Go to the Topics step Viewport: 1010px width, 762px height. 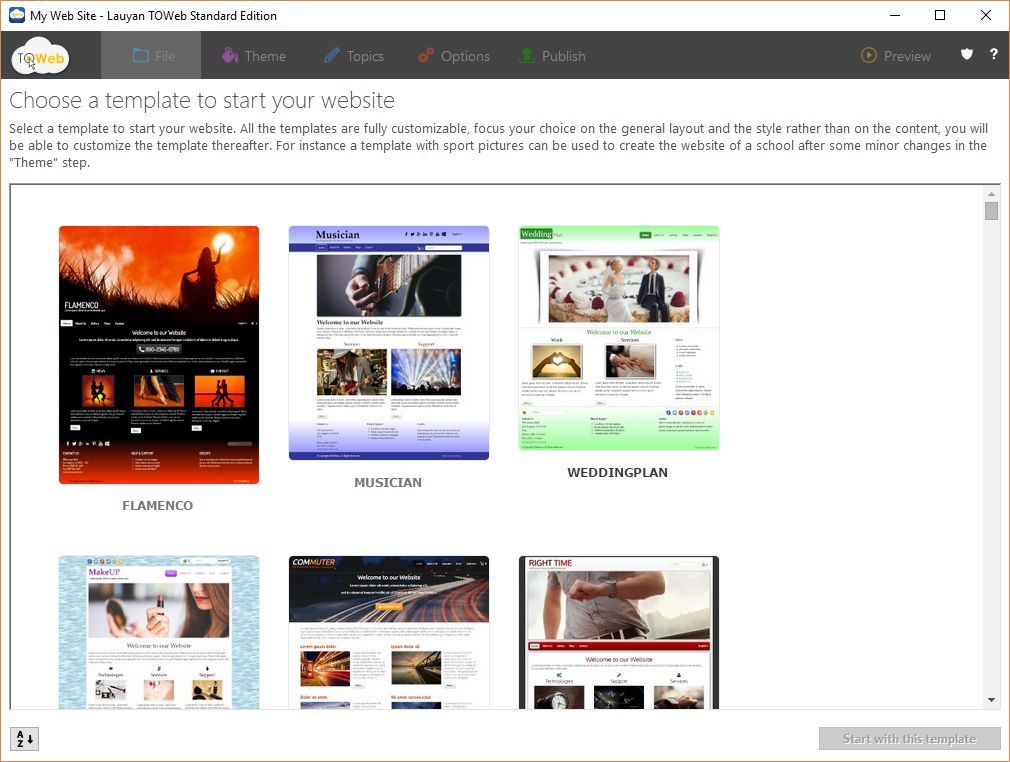354,56
